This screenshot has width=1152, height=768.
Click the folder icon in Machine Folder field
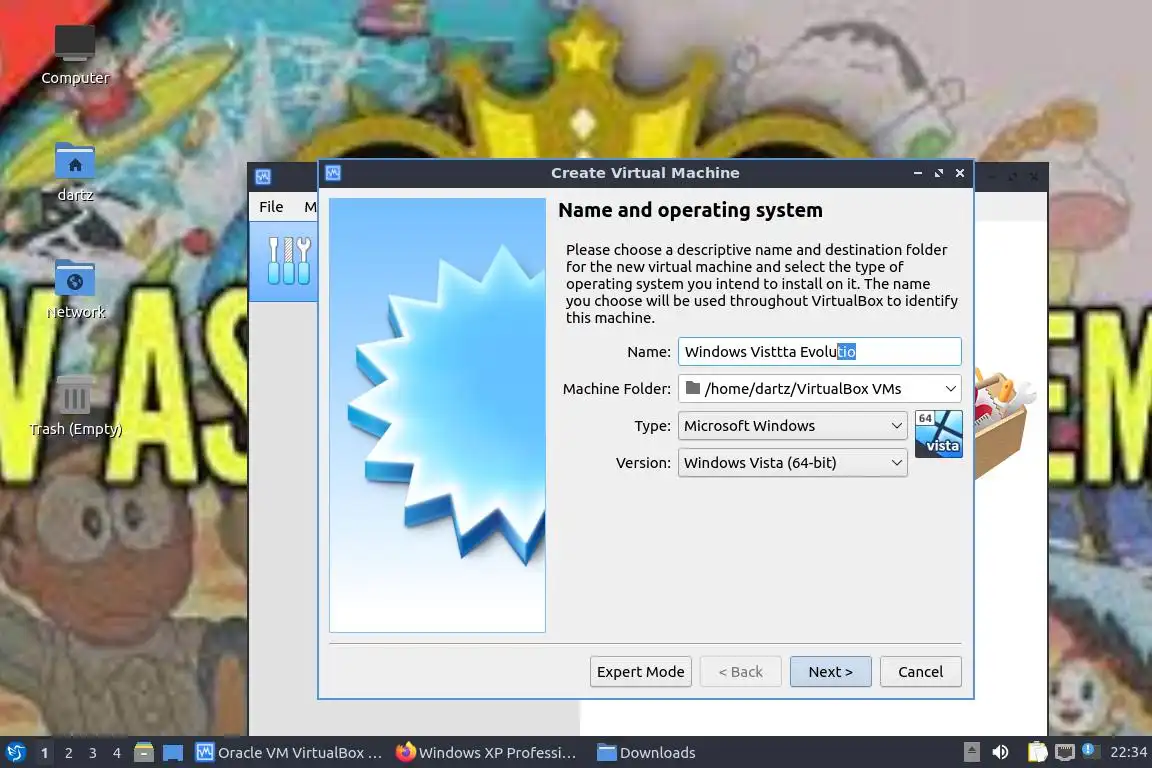(x=692, y=387)
